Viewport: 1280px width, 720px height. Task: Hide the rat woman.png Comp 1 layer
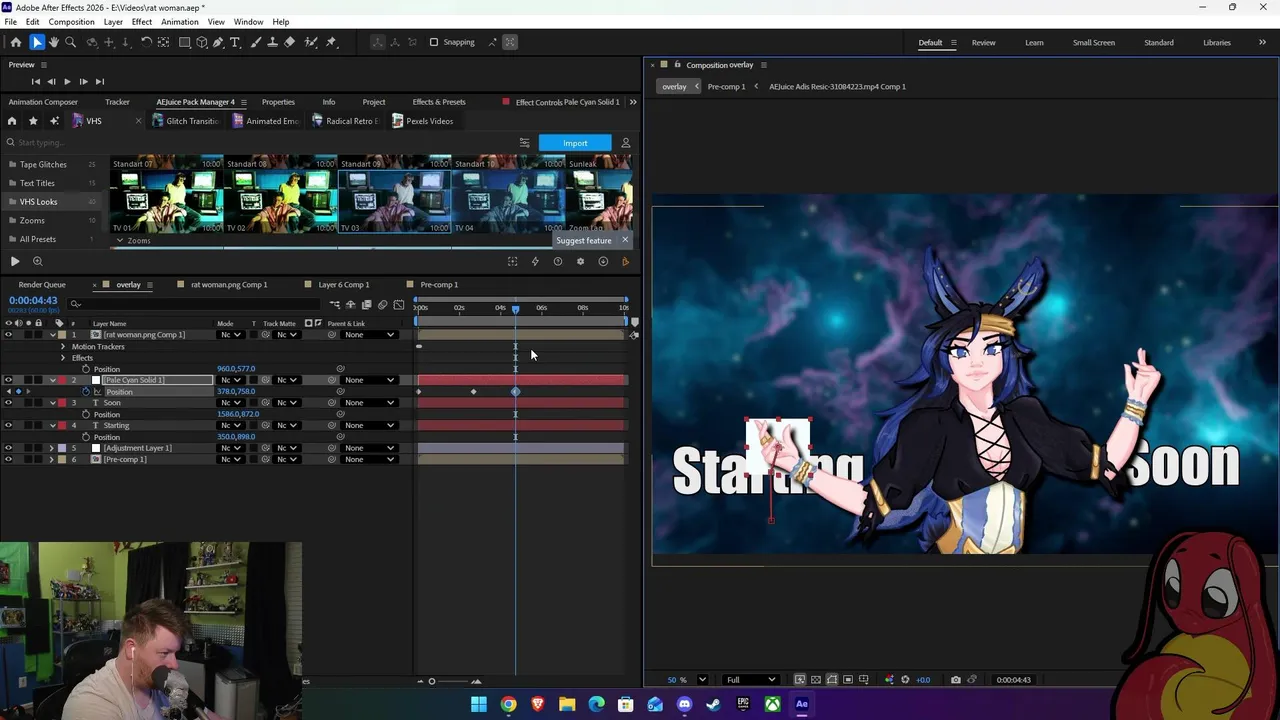8,334
